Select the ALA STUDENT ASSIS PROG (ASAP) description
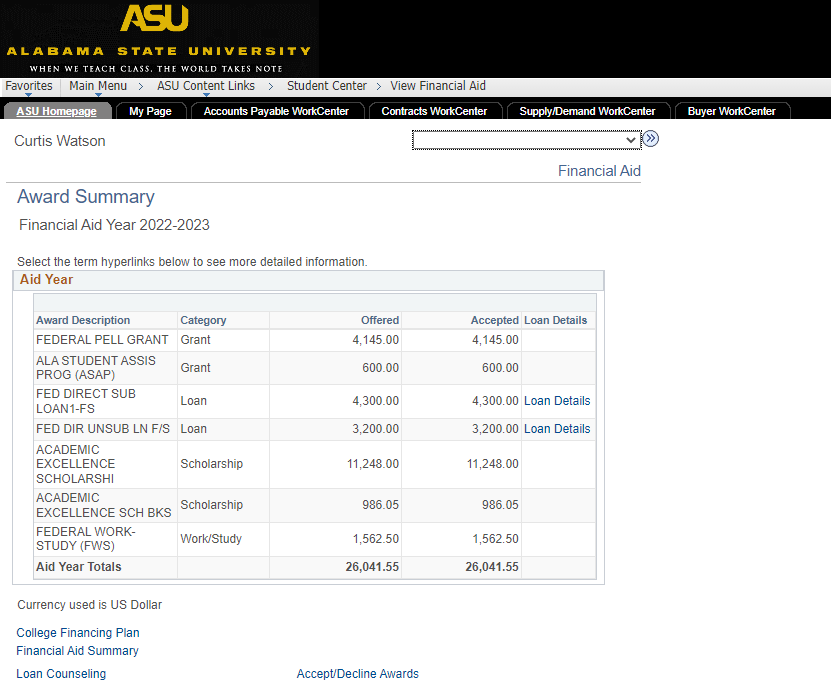Image resolution: width=831 pixels, height=692 pixels. pos(96,368)
